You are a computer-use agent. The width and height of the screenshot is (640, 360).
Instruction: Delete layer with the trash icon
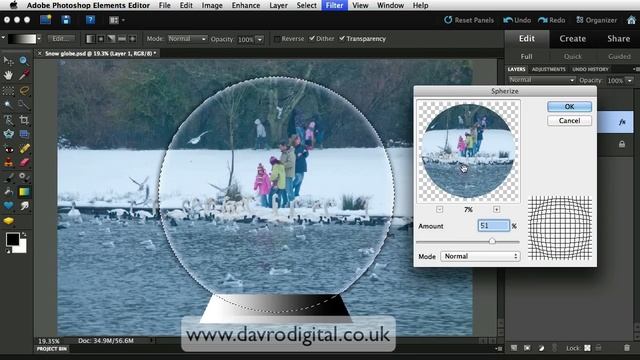click(x=627, y=348)
